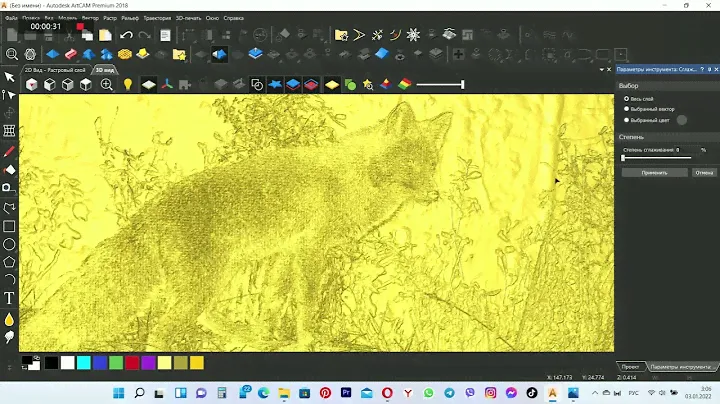
Task: Collapse the 'Степень' section header
Action: tap(632, 137)
